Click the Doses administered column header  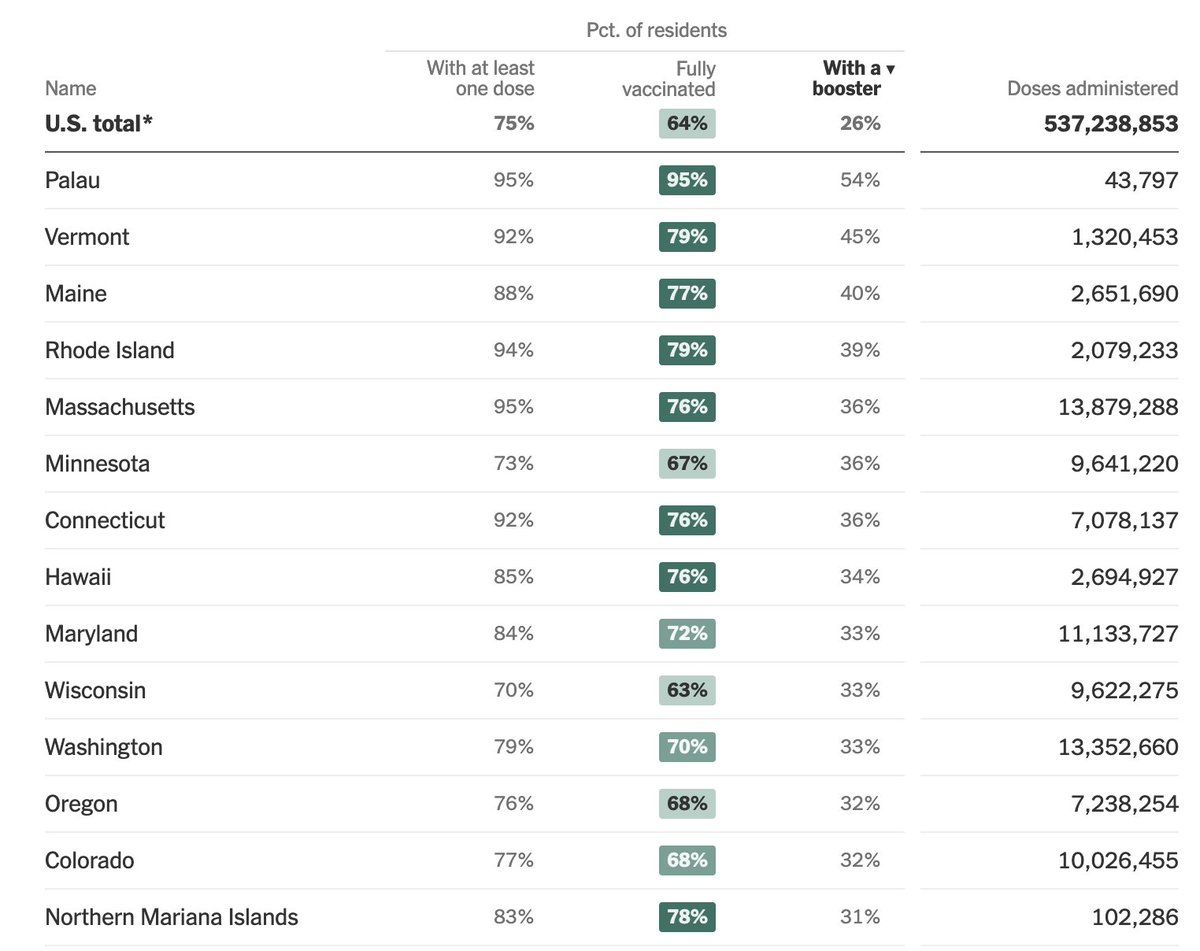point(1092,88)
